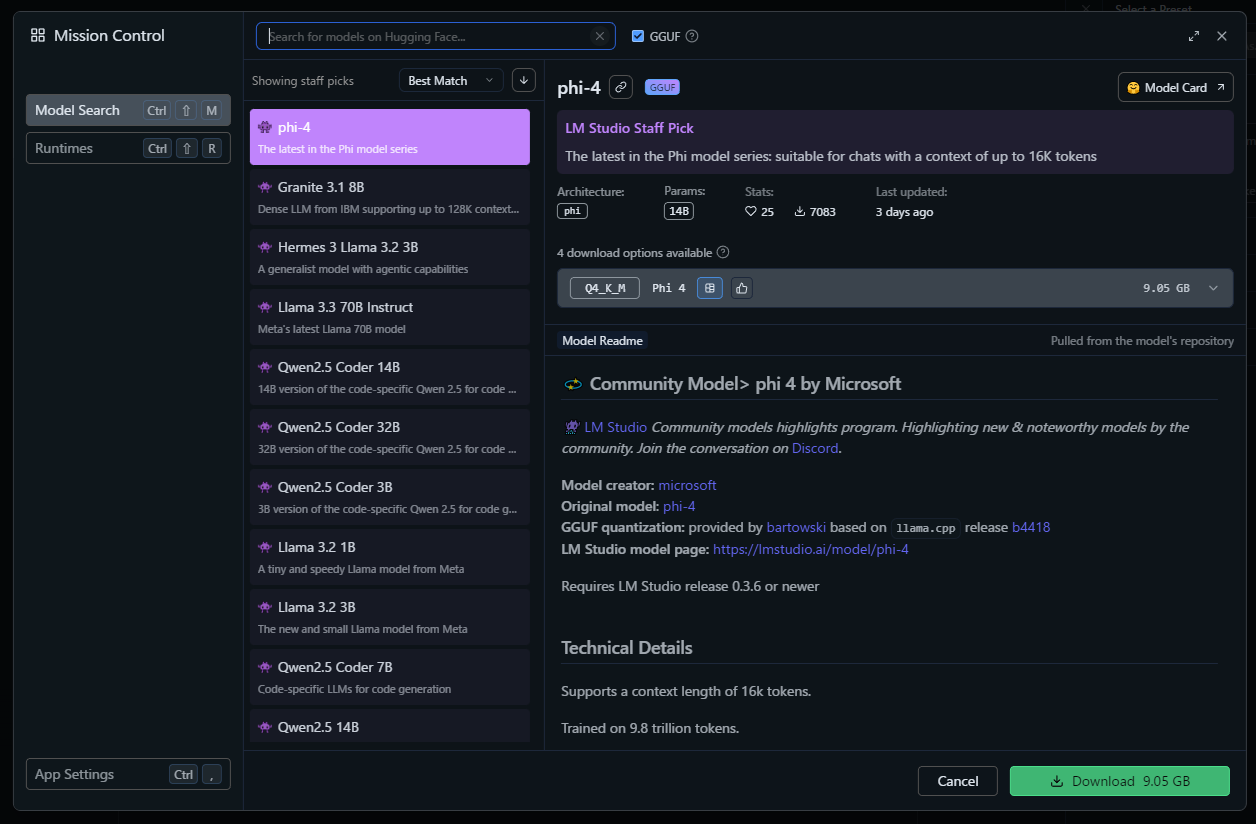Expand the Q4_K_M download option chevron
Screen dimensions: 1256x824
pos(1213,288)
